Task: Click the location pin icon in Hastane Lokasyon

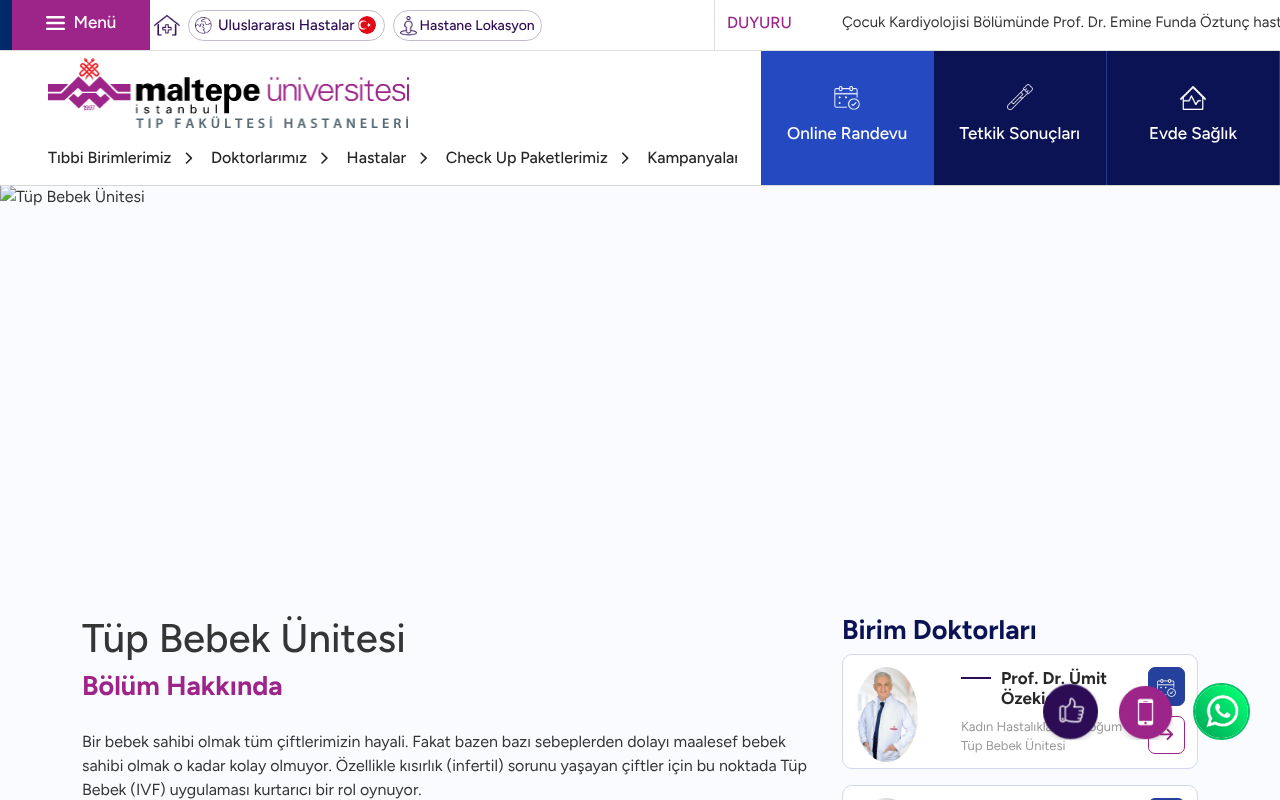Action: coord(408,25)
